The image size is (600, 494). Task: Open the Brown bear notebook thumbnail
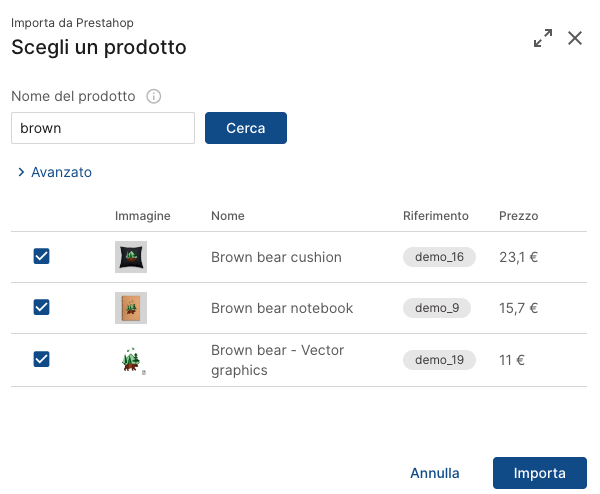(x=131, y=308)
